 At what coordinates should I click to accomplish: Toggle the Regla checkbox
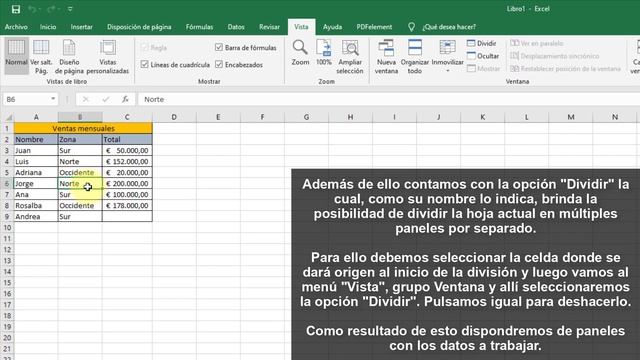144,48
